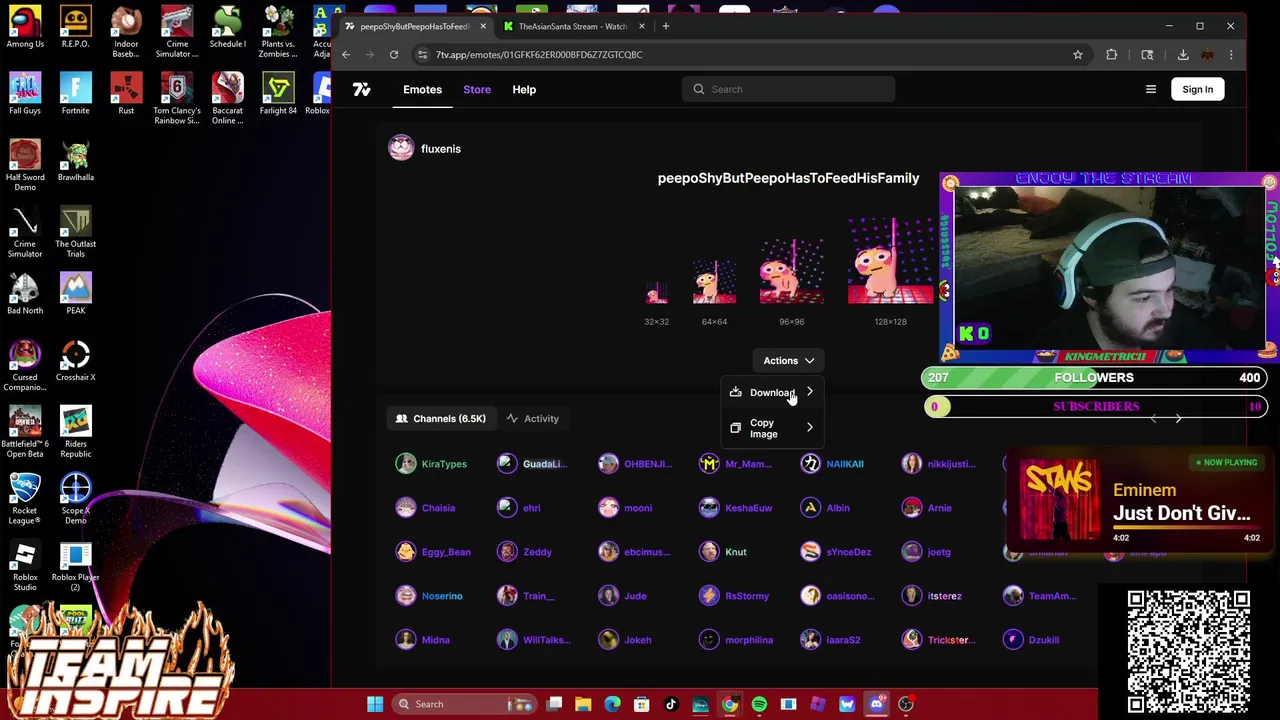
Task: Open the R.E.P.O. desktop shortcut
Action: coord(75,27)
